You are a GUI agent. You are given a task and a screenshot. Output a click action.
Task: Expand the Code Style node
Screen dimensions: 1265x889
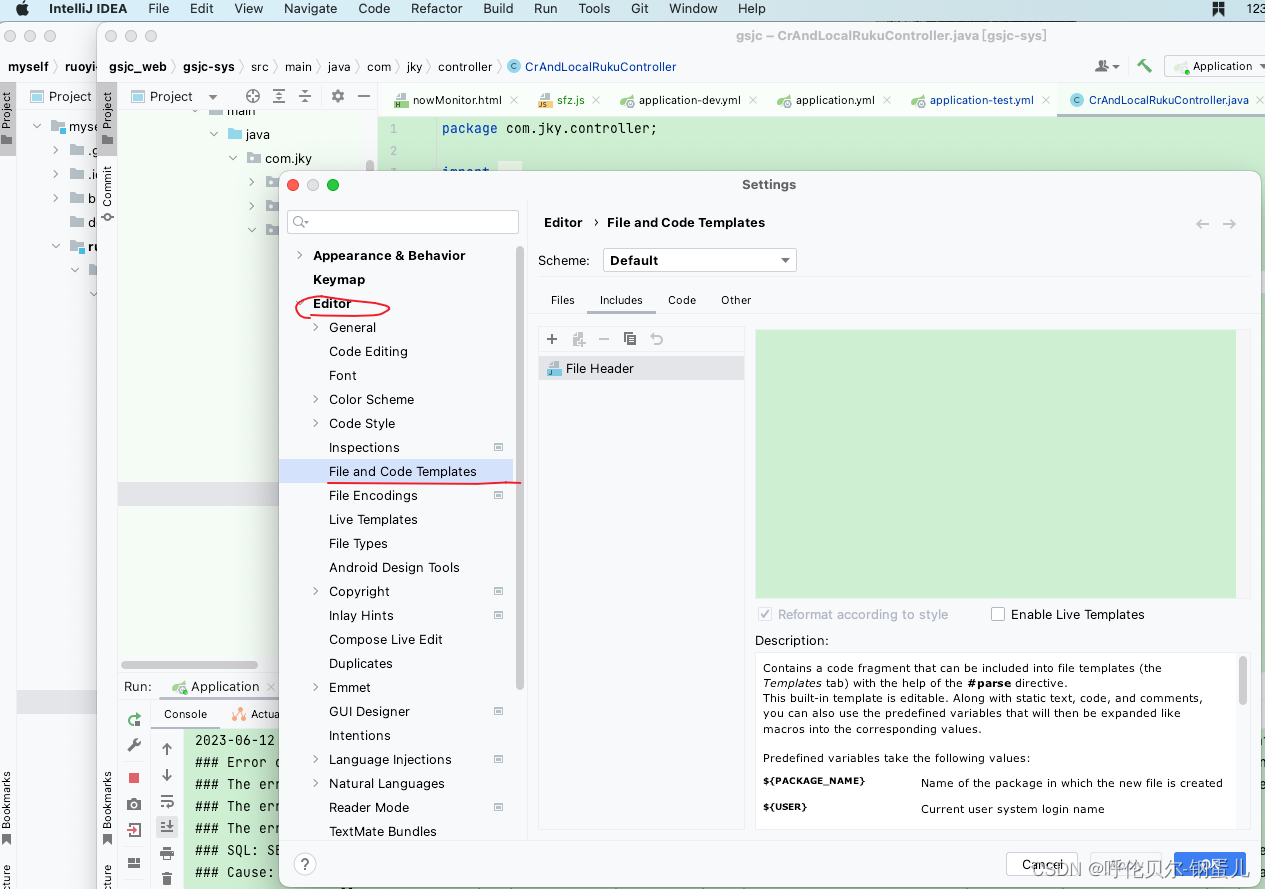pos(316,423)
